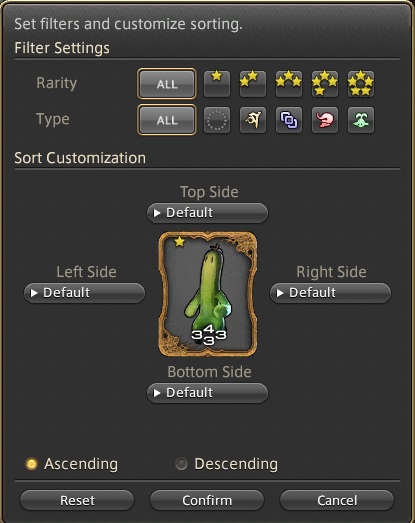This screenshot has height=523, width=415.
Task: Open the Top Side sort dropdown
Action: pyautogui.click(x=207, y=213)
